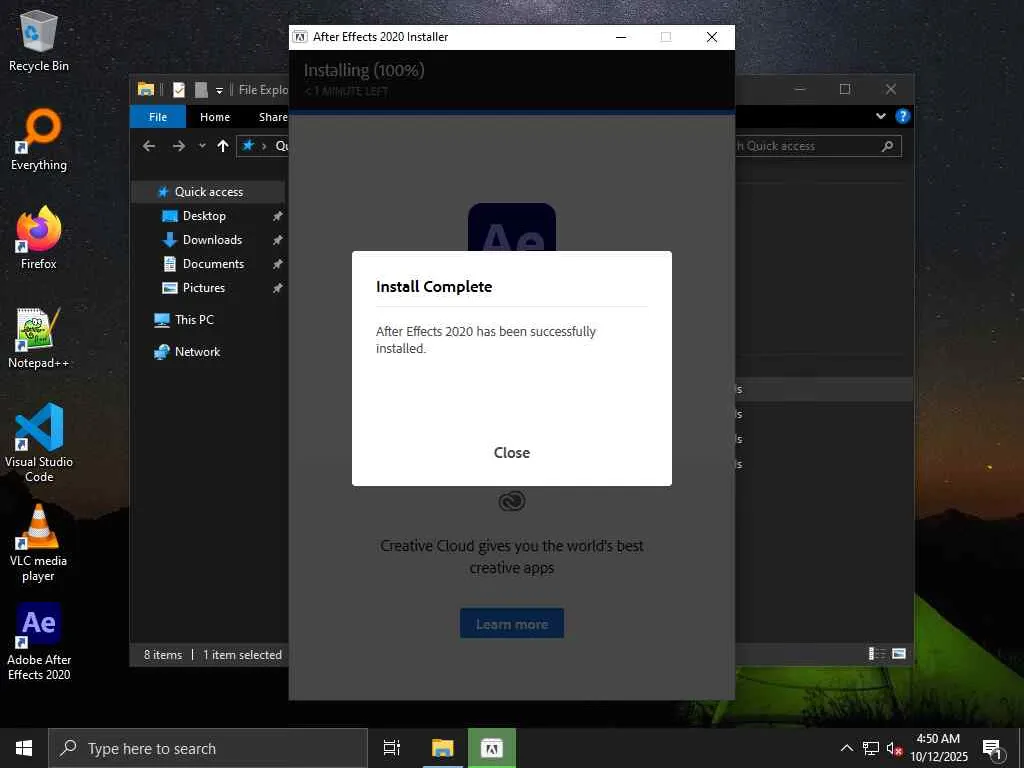Click the pin icon next to Pictures
1024x768 pixels.
click(278, 288)
